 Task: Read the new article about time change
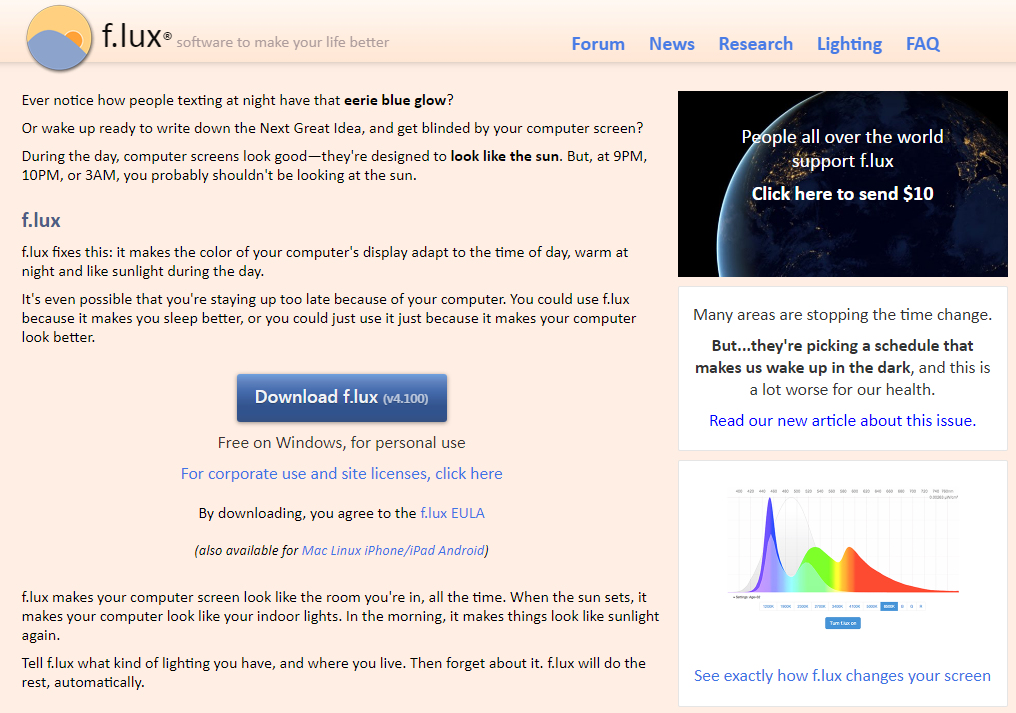coord(842,421)
